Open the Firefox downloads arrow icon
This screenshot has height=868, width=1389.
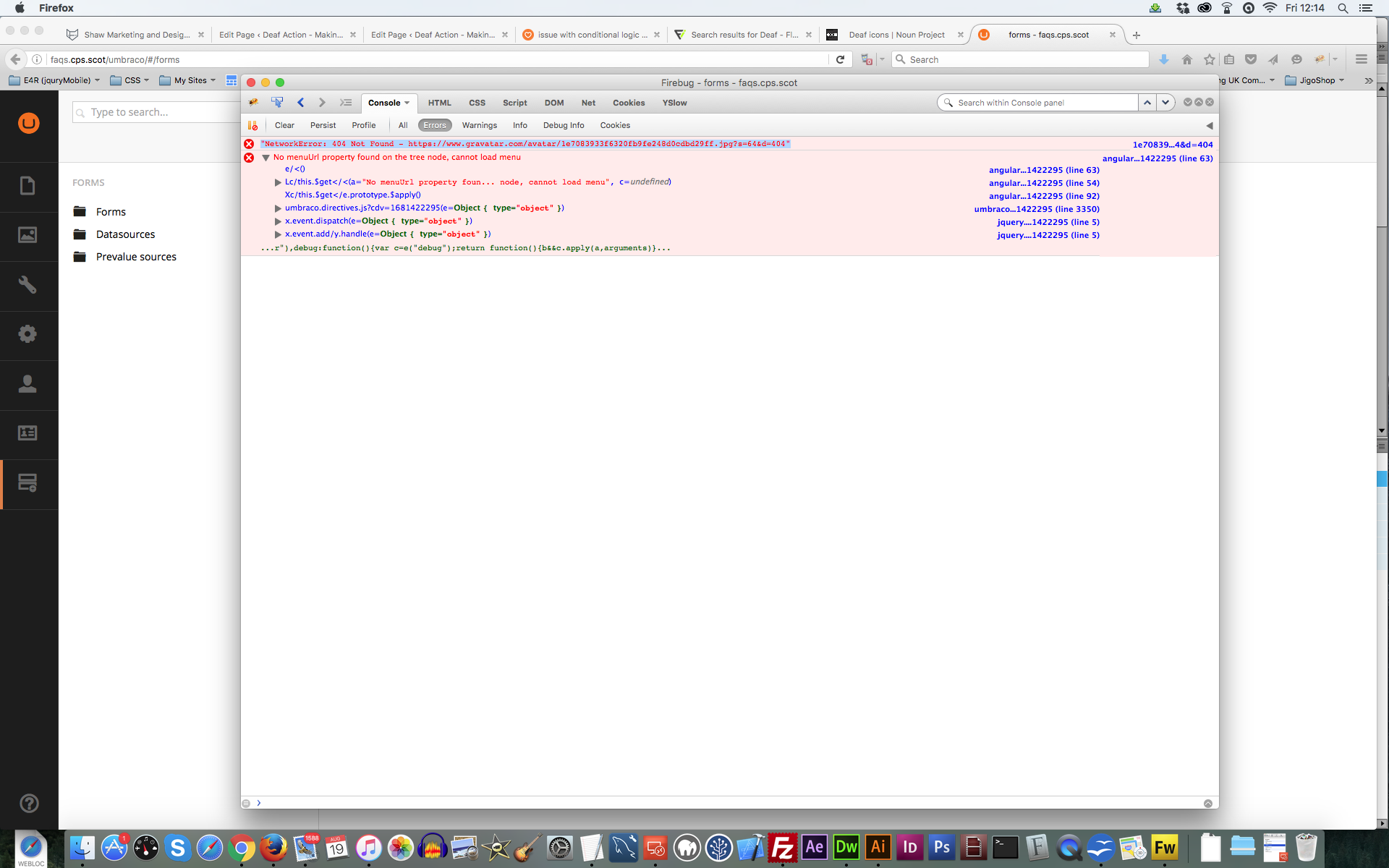coord(1163,59)
